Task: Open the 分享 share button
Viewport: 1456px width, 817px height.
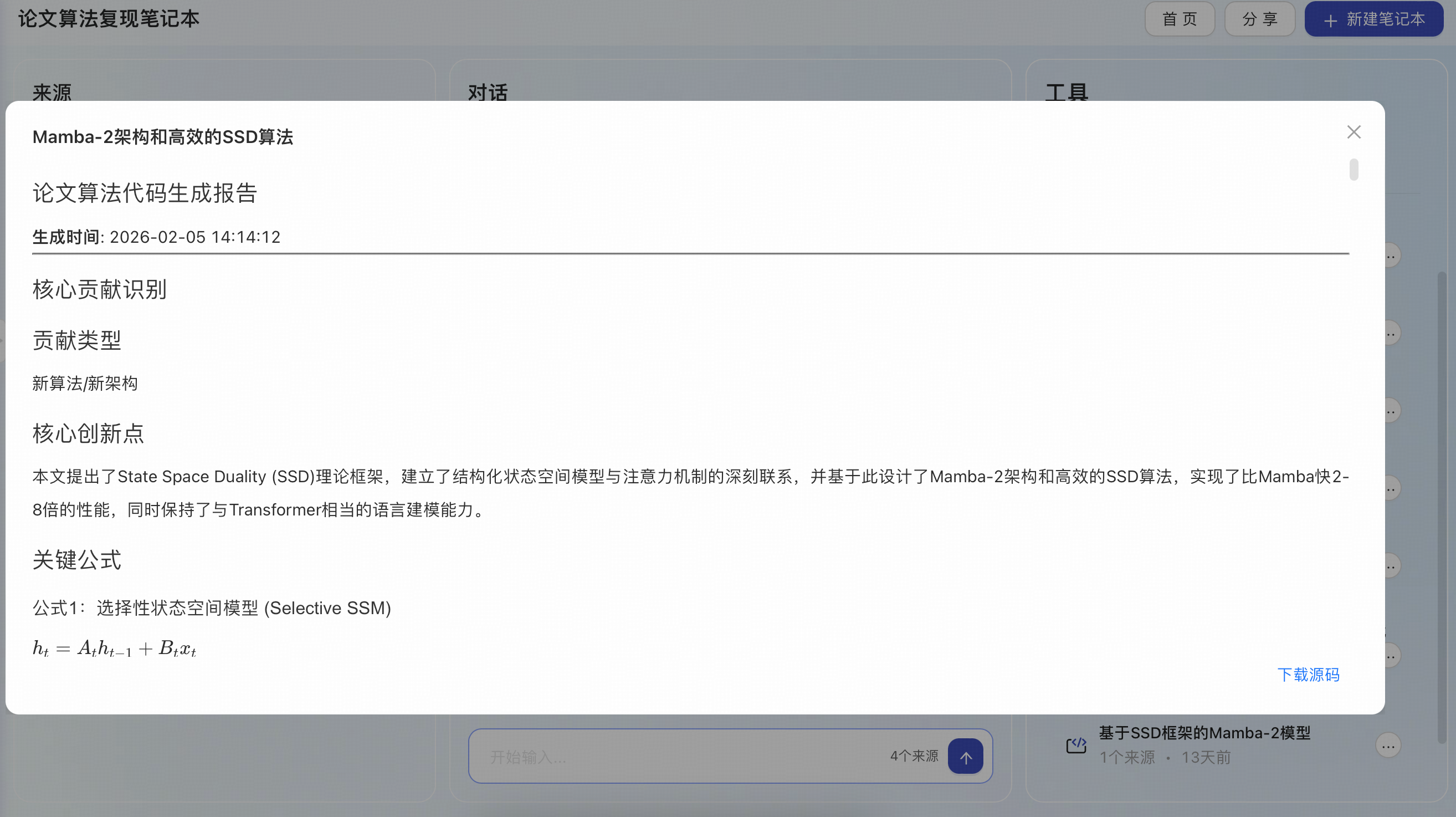Action: (x=1259, y=19)
